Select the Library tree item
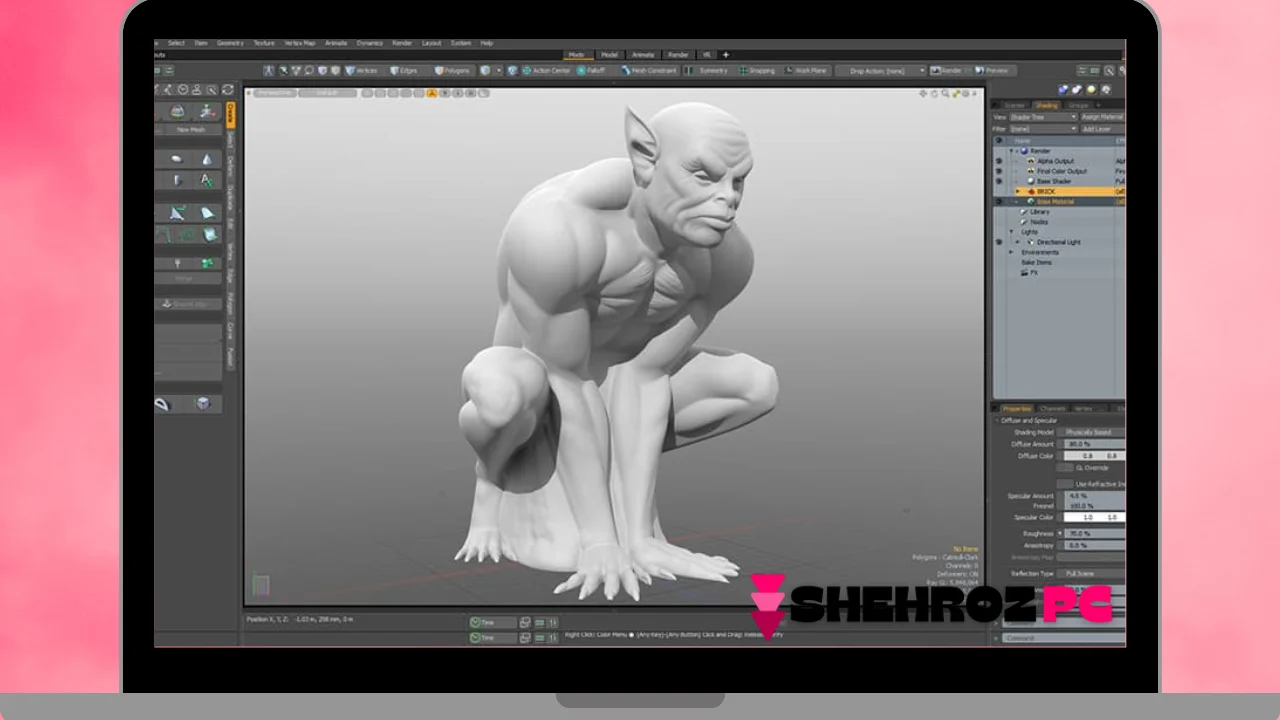This screenshot has width=1280, height=720. pyautogui.click(x=1039, y=212)
